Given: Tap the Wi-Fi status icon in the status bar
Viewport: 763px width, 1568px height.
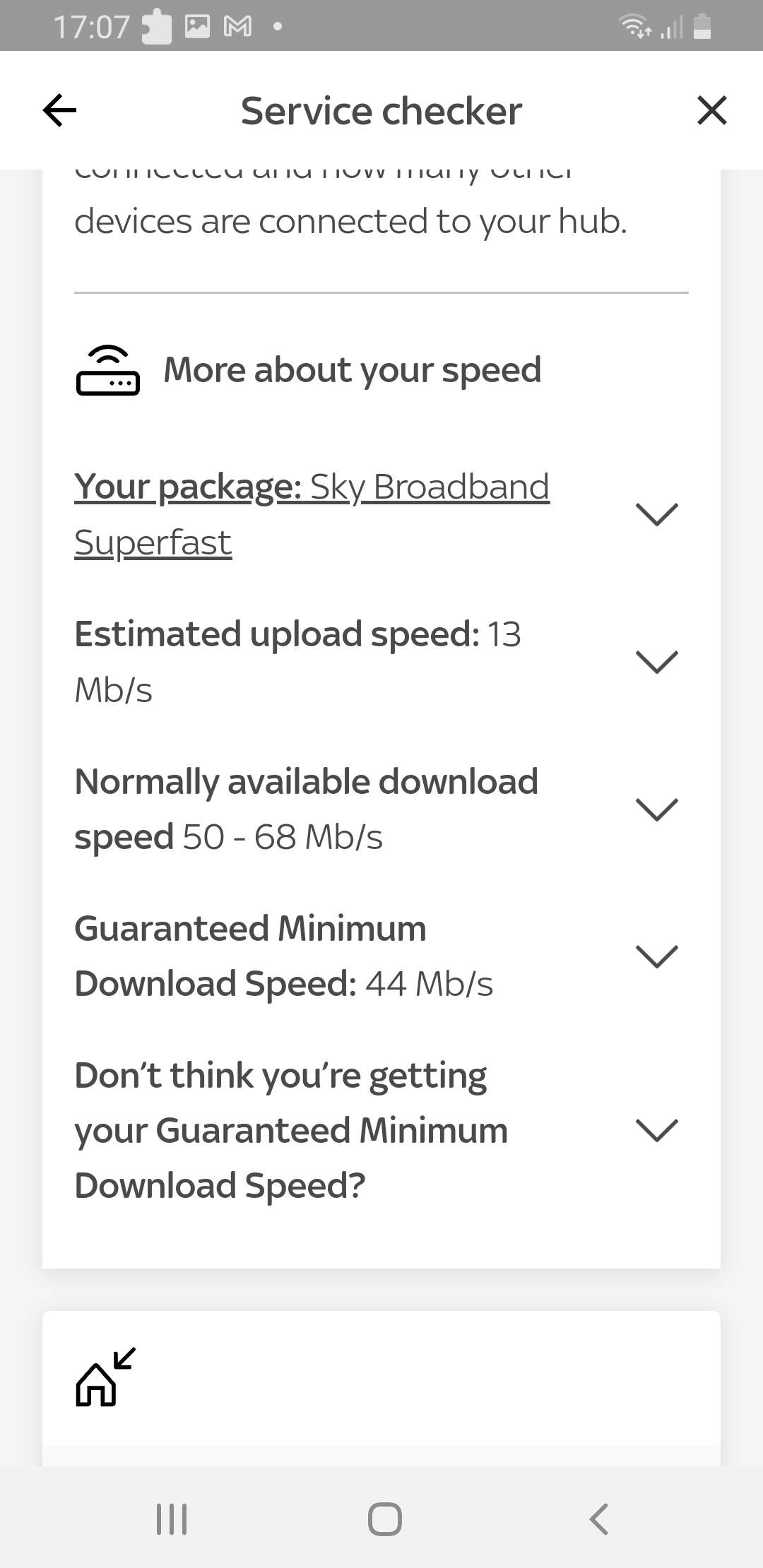Looking at the screenshot, I should coord(634,27).
